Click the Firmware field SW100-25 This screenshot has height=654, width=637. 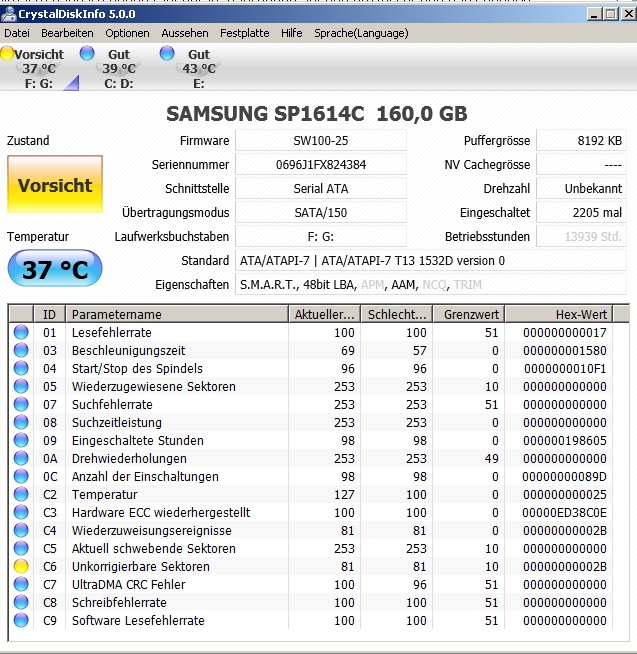(x=321, y=141)
